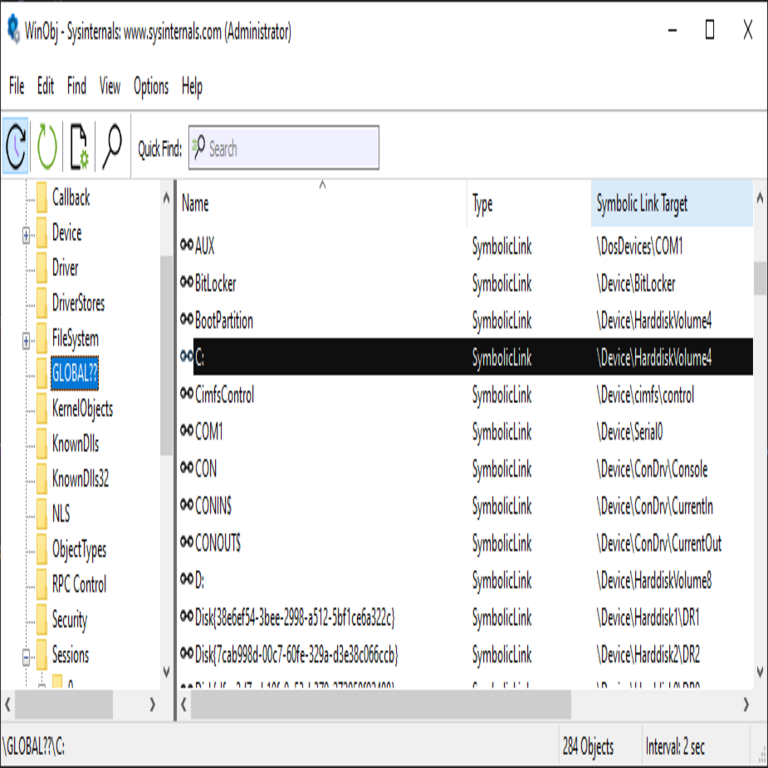Click the KernelObjects folder icon
768x768 pixels.
pyautogui.click(x=42, y=408)
